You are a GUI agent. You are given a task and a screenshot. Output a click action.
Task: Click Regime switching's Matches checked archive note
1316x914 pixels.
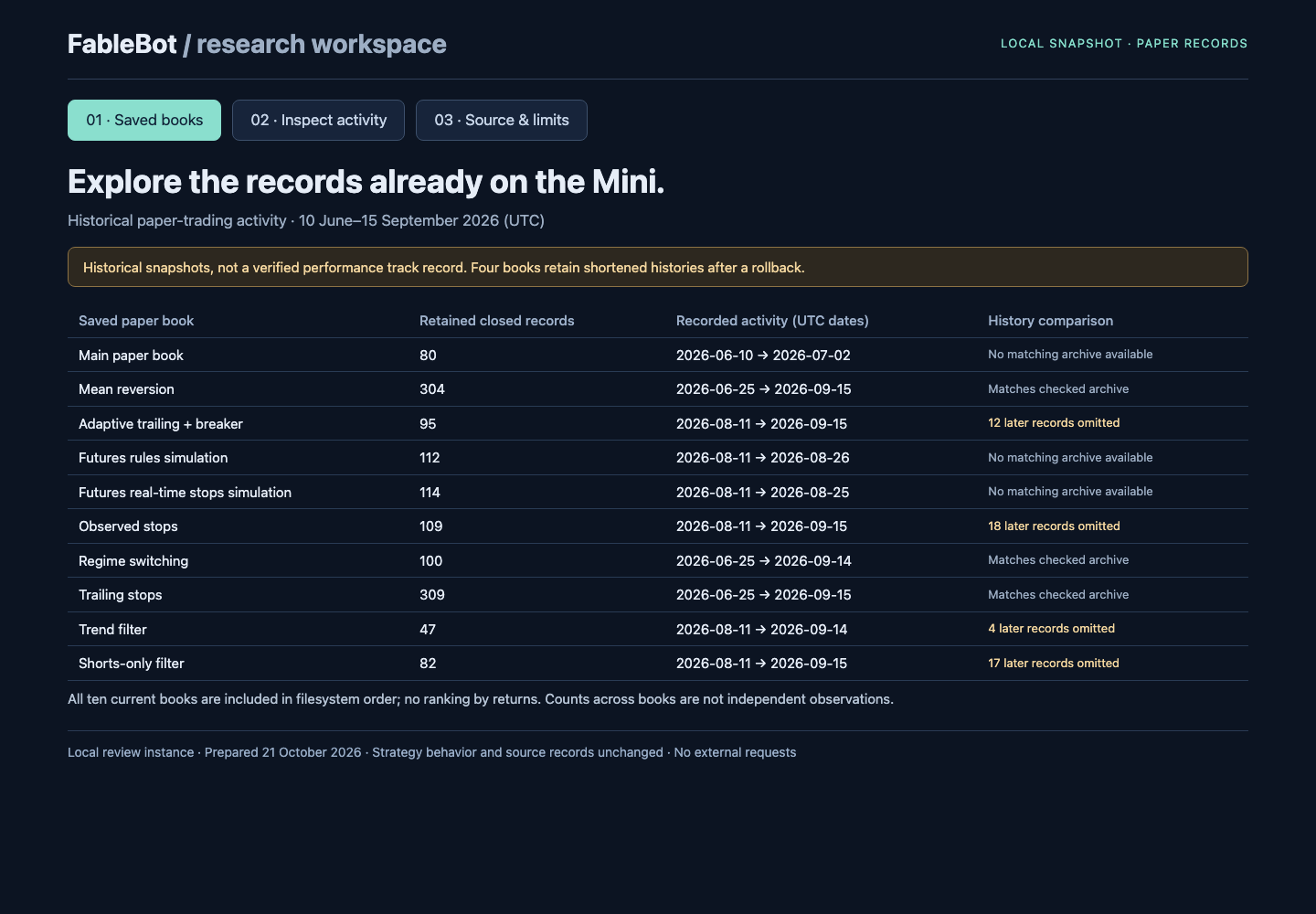(1058, 560)
